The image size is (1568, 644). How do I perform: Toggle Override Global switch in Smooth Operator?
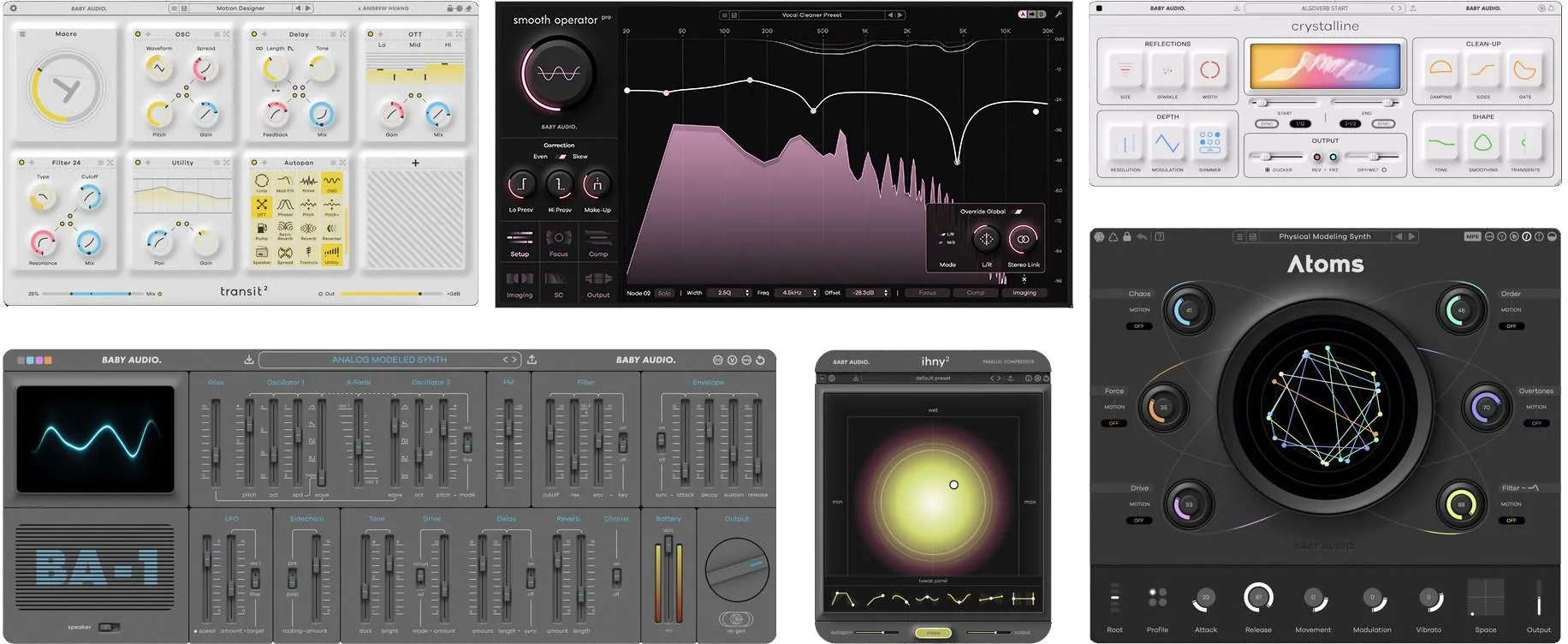1018,212
